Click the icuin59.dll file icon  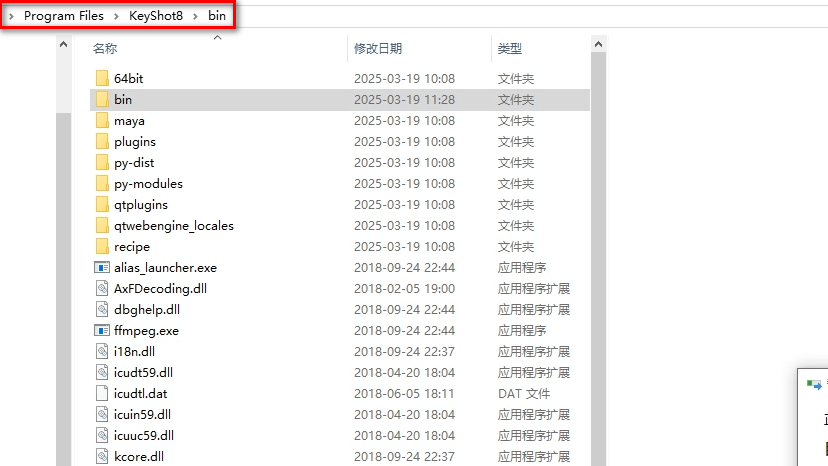point(102,415)
